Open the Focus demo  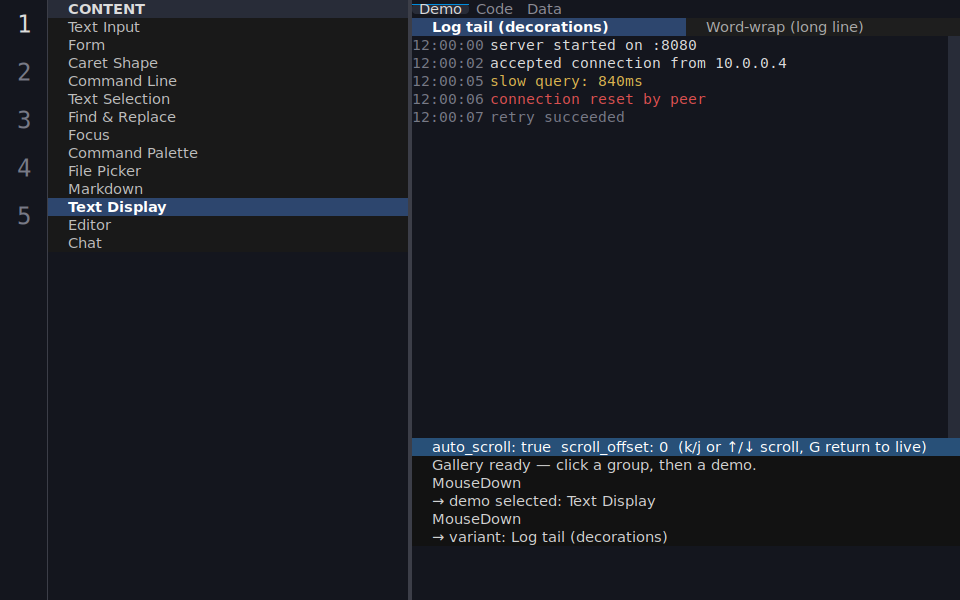tap(228, 135)
